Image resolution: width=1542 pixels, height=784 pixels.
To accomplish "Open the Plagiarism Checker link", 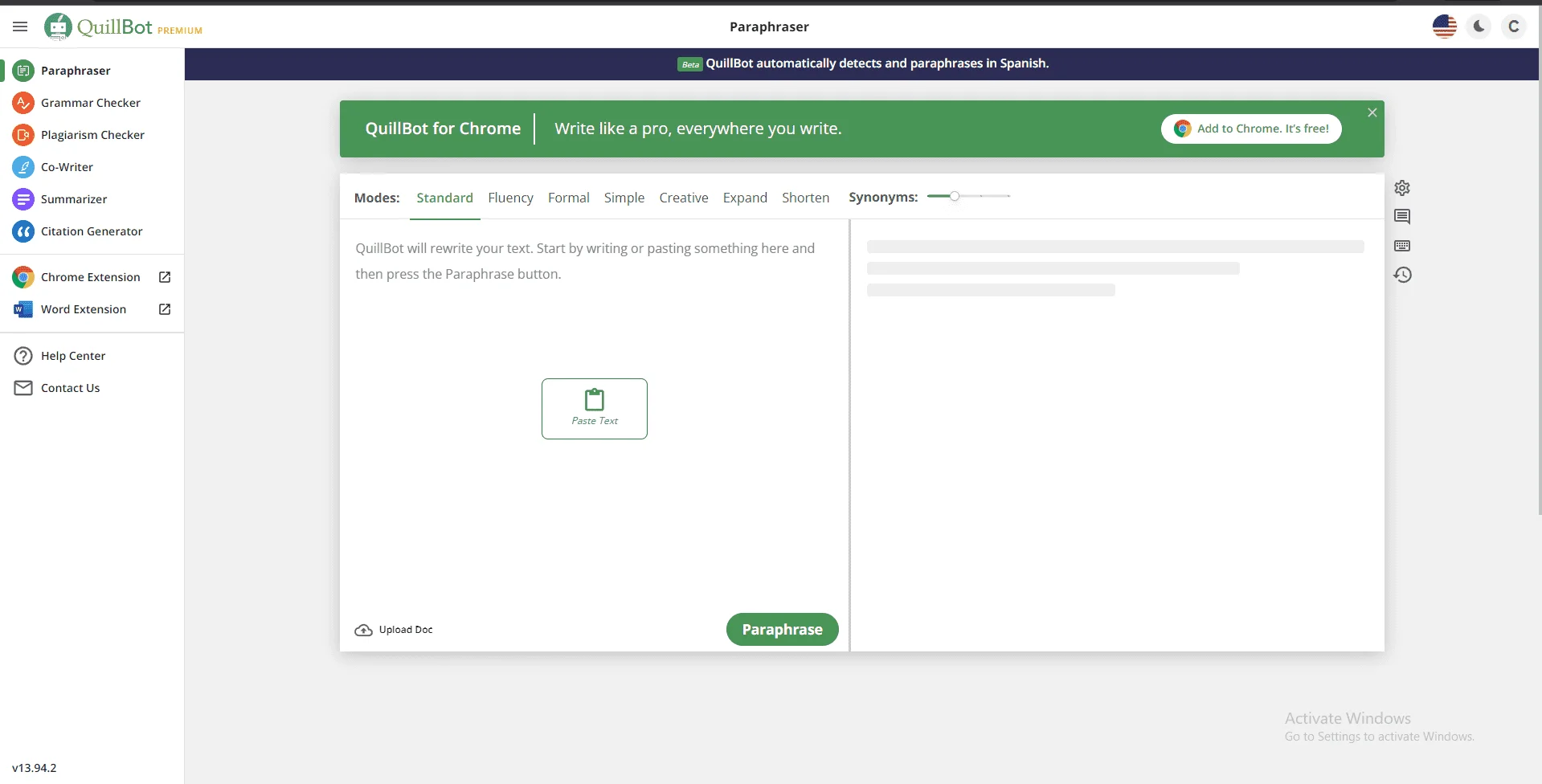I will 93,135.
